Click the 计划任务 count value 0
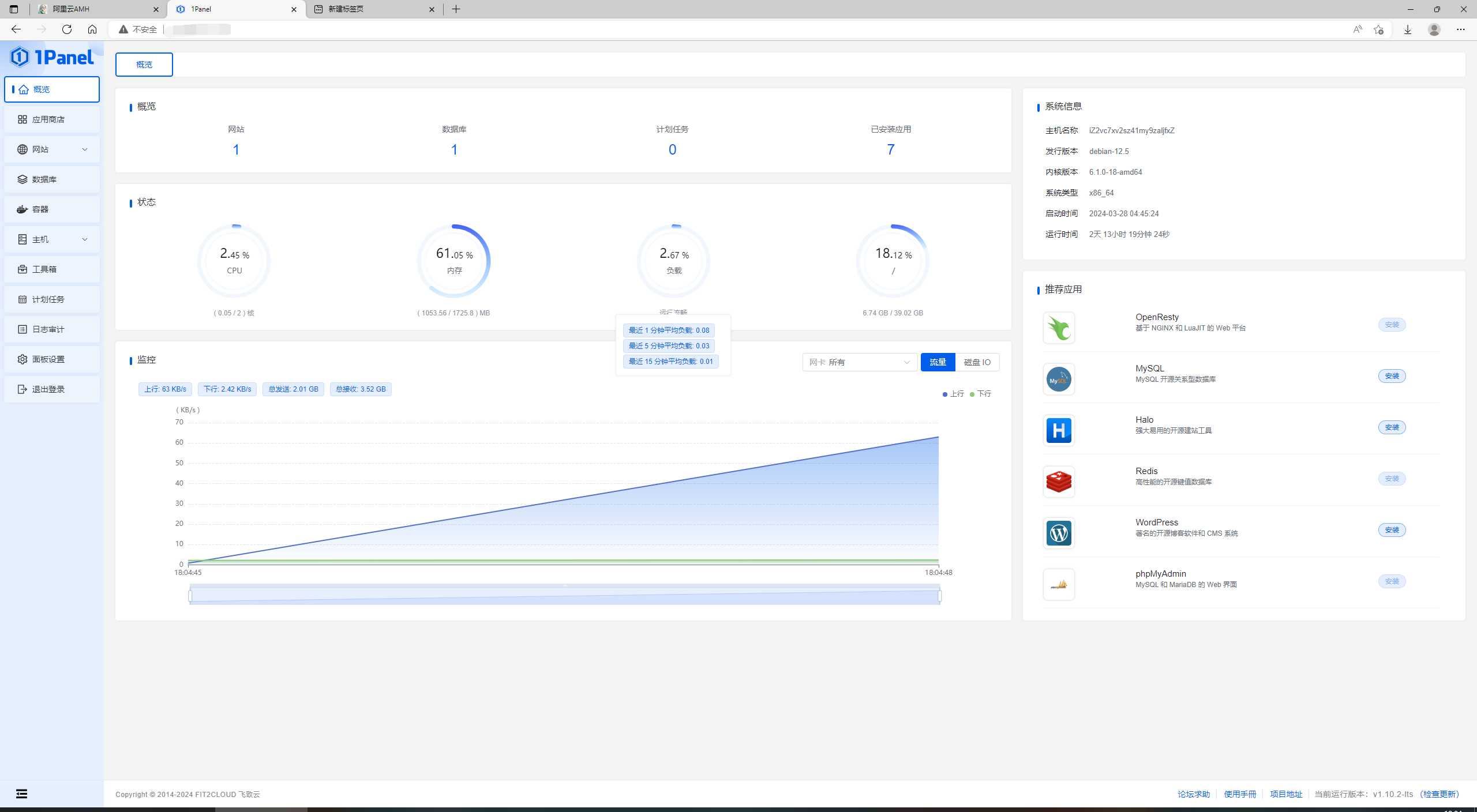Image resolution: width=1477 pixels, height=812 pixels. tap(672, 150)
